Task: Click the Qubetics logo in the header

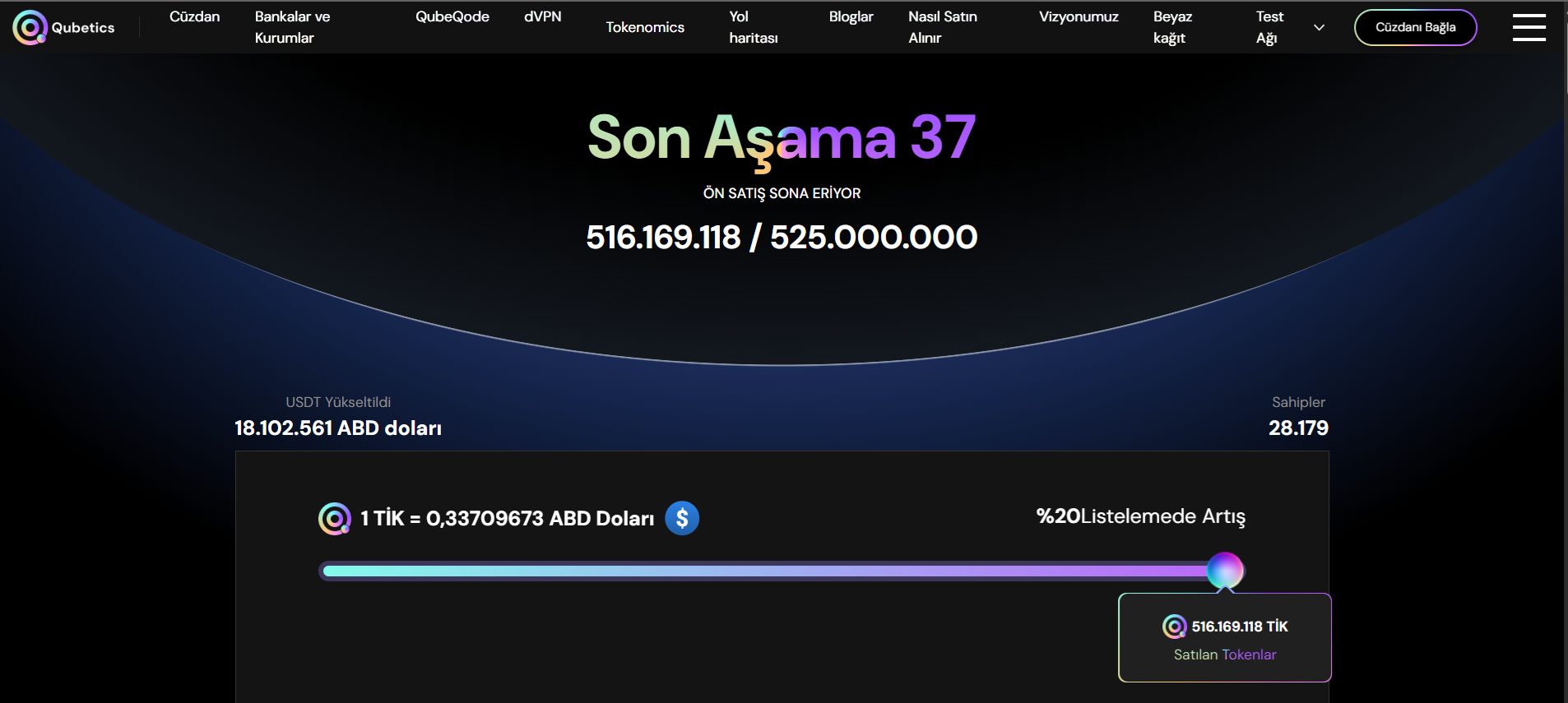Action: 63,27
